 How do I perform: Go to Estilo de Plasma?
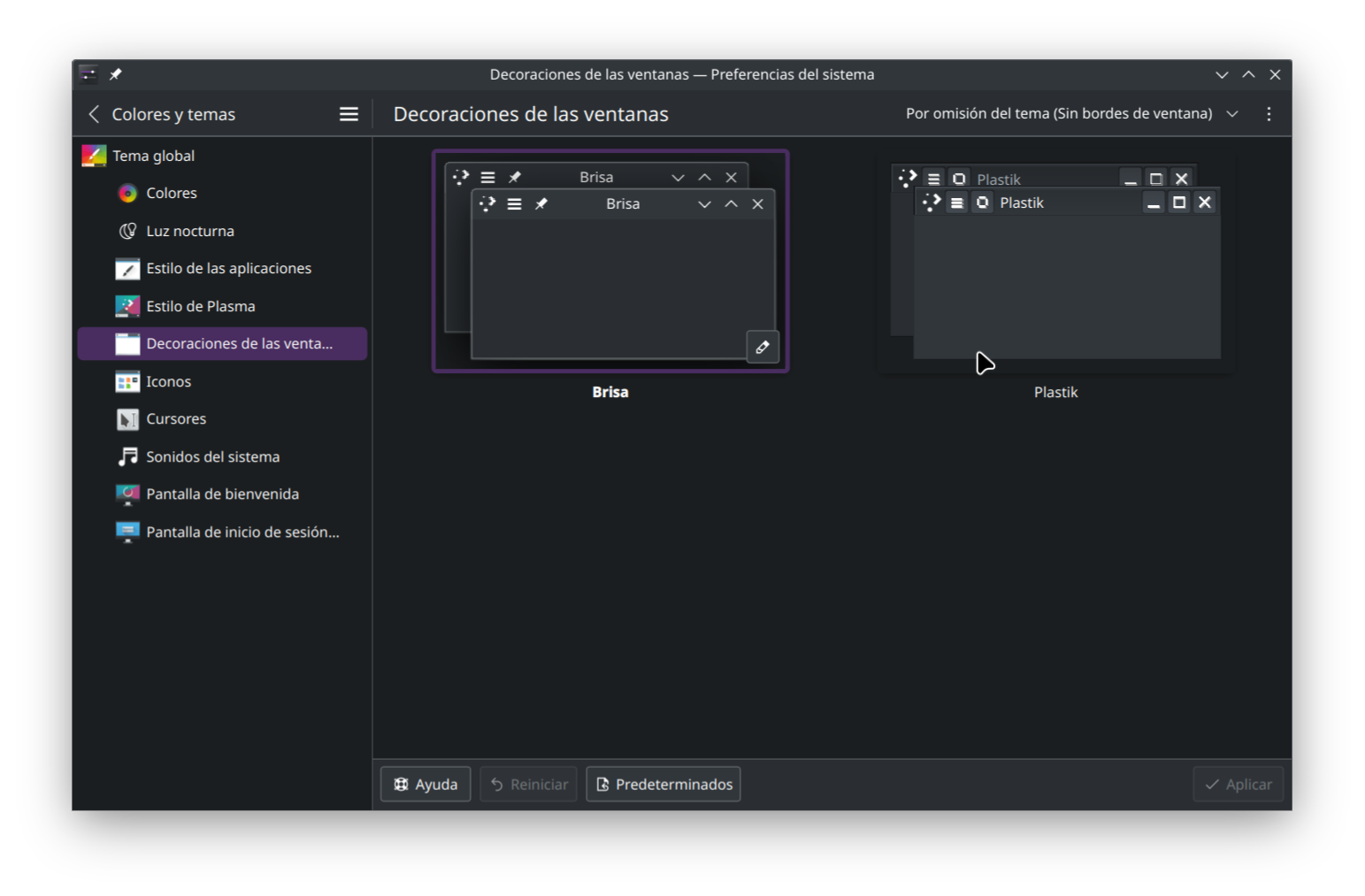[x=222, y=306]
